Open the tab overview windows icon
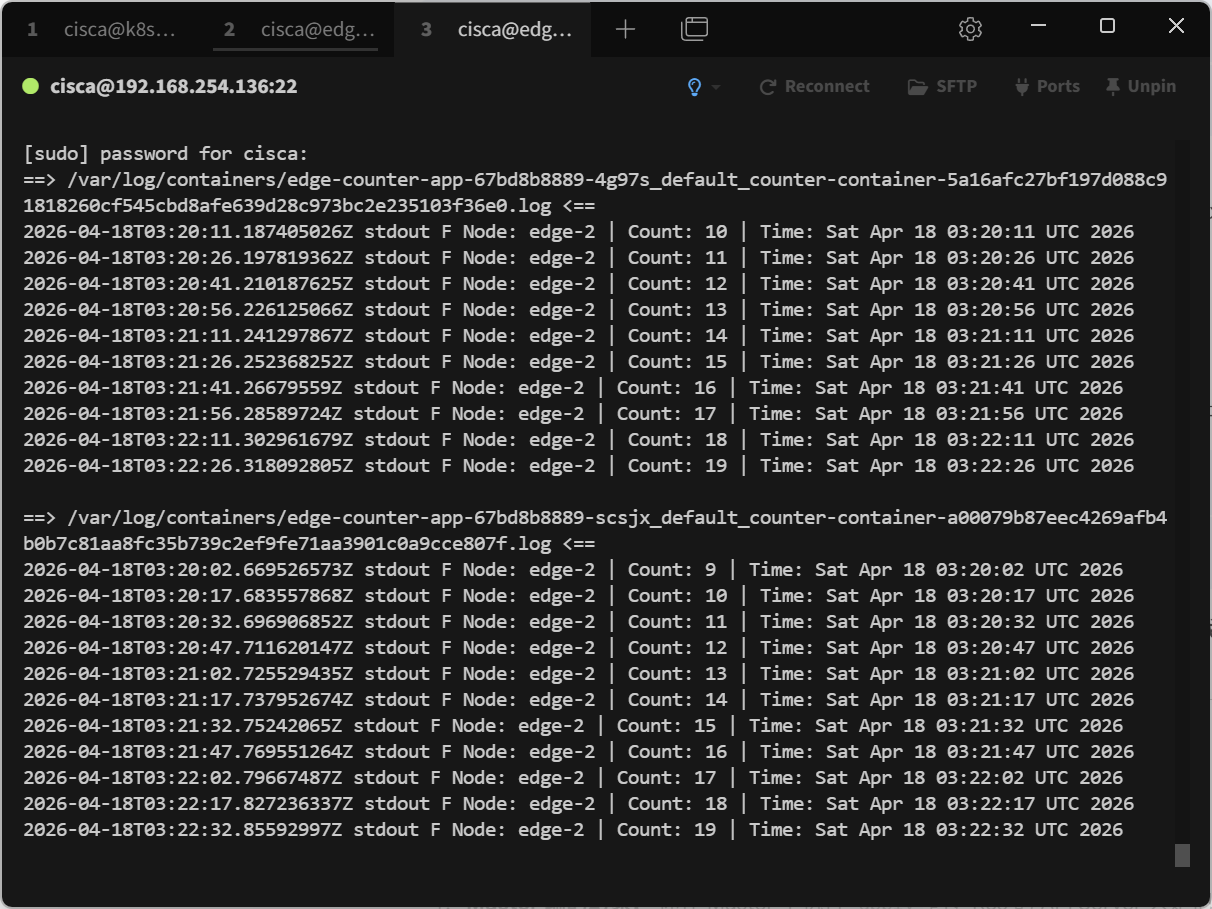1212x909 pixels. tap(694, 30)
